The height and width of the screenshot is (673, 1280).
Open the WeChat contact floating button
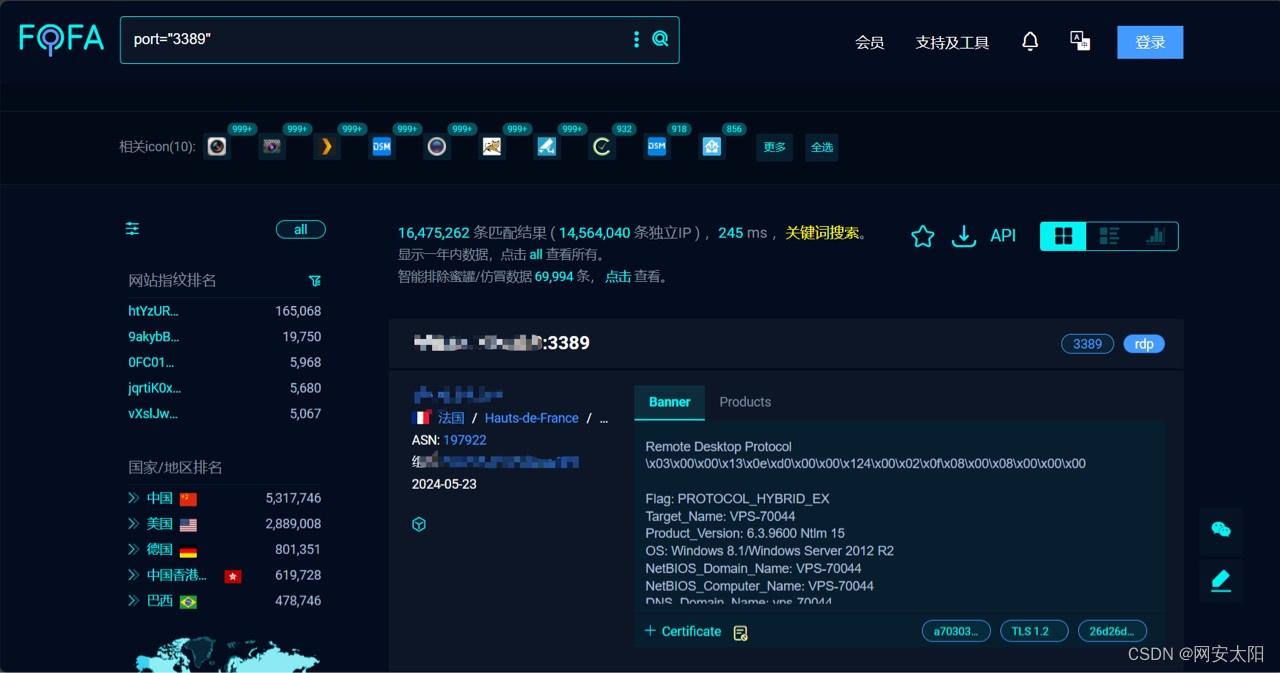coord(1221,530)
